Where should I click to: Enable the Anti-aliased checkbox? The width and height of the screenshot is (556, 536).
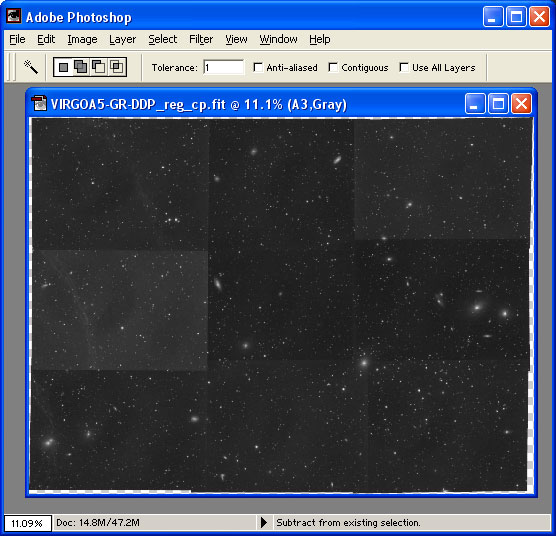pos(258,67)
